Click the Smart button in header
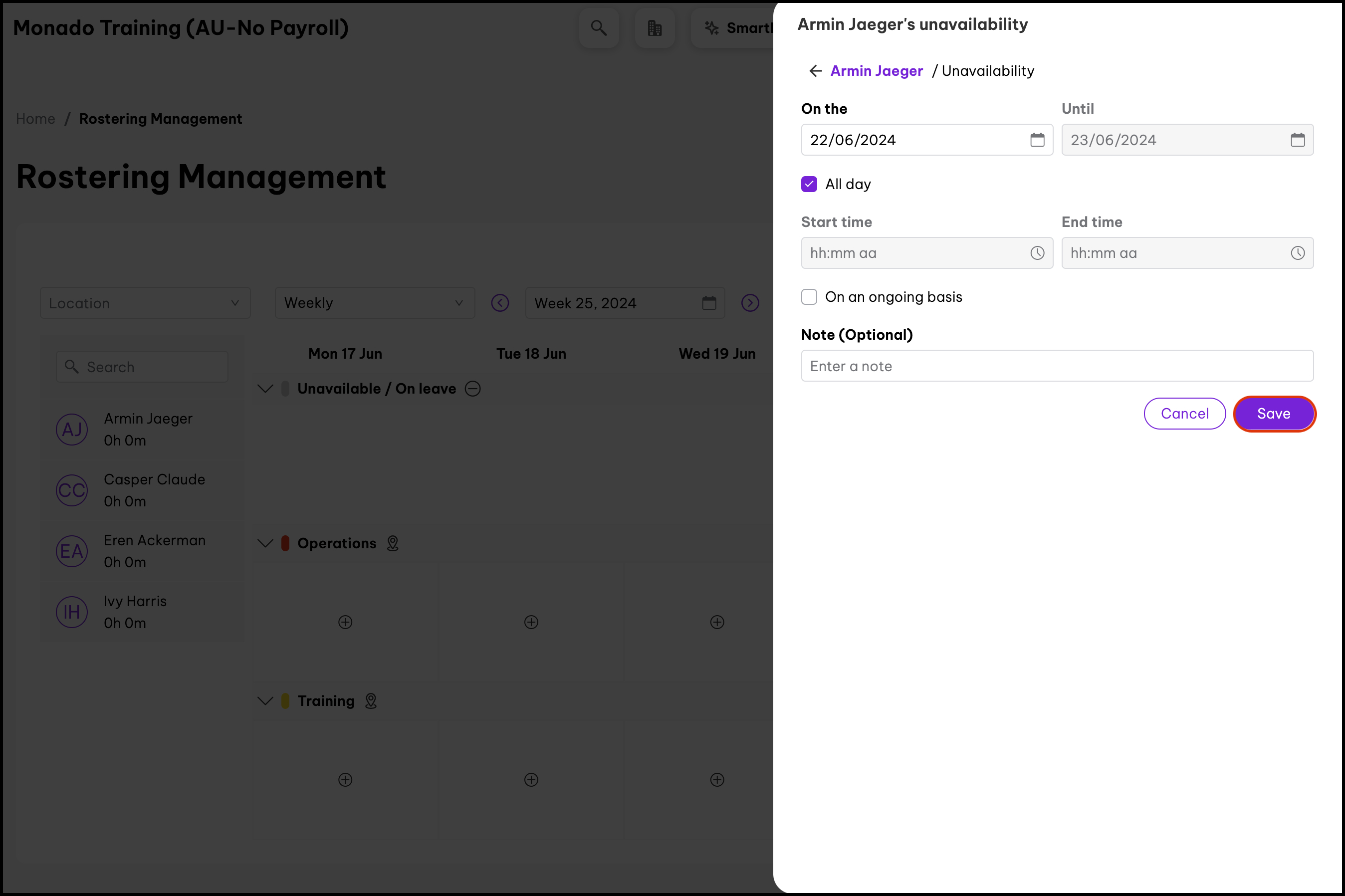The width and height of the screenshot is (1345, 896). (732, 28)
